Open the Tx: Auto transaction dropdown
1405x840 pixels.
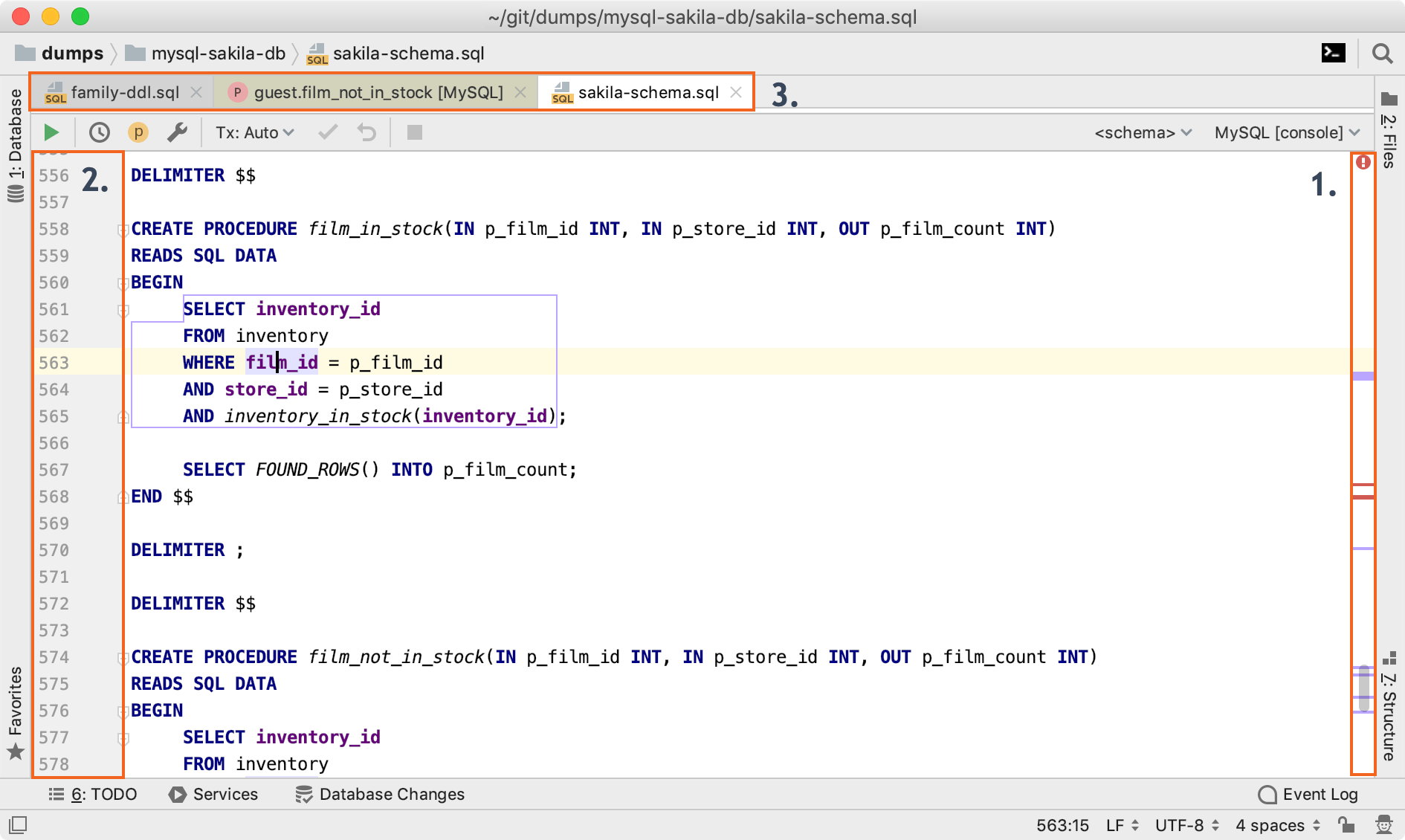click(254, 132)
